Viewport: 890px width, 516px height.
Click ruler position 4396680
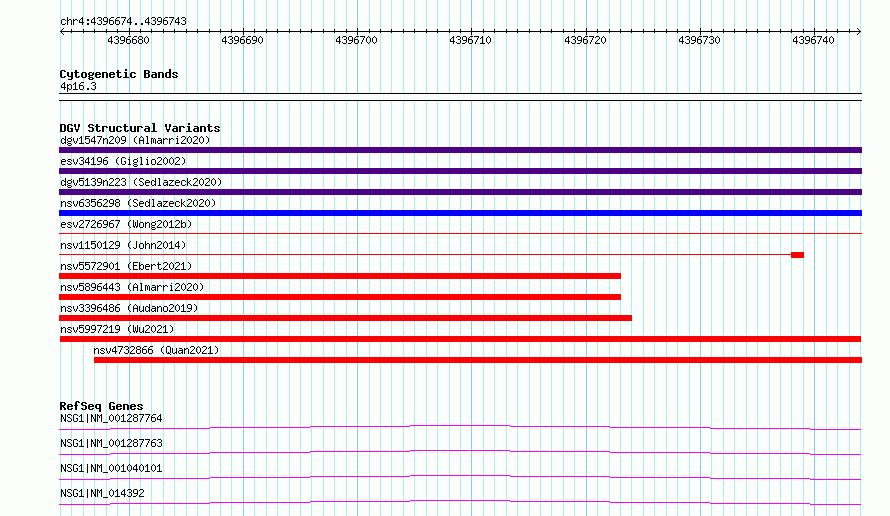point(129,40)
